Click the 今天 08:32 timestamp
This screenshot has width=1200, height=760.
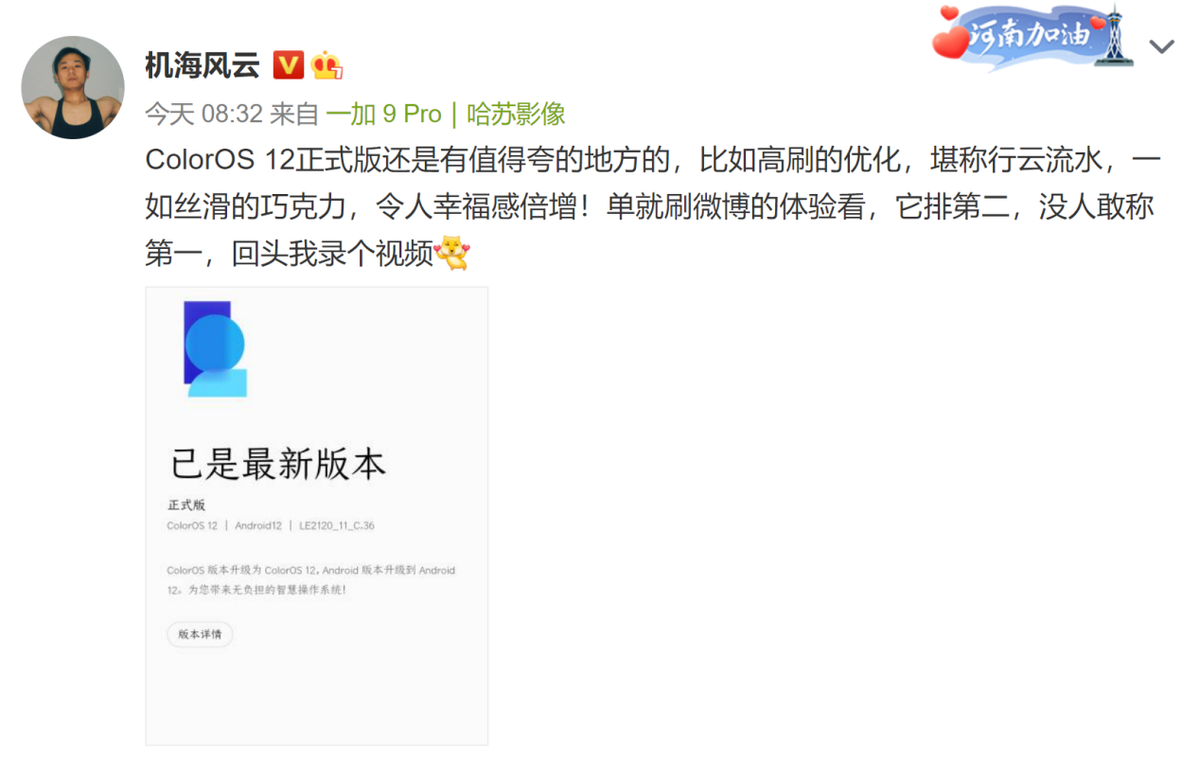click(204, 114)
